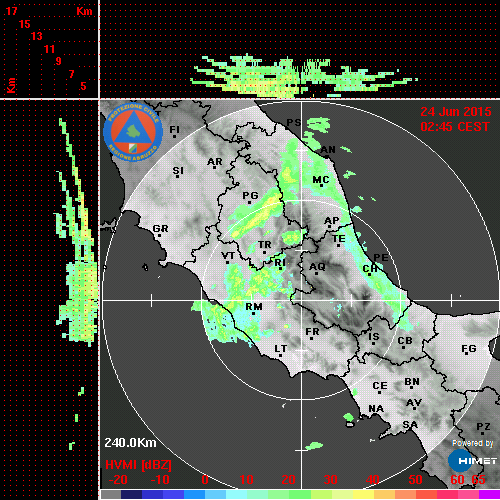Click the HVMI [dBZ] legend title
This screenshot has height=500, width=500.
tap(138, 465)
